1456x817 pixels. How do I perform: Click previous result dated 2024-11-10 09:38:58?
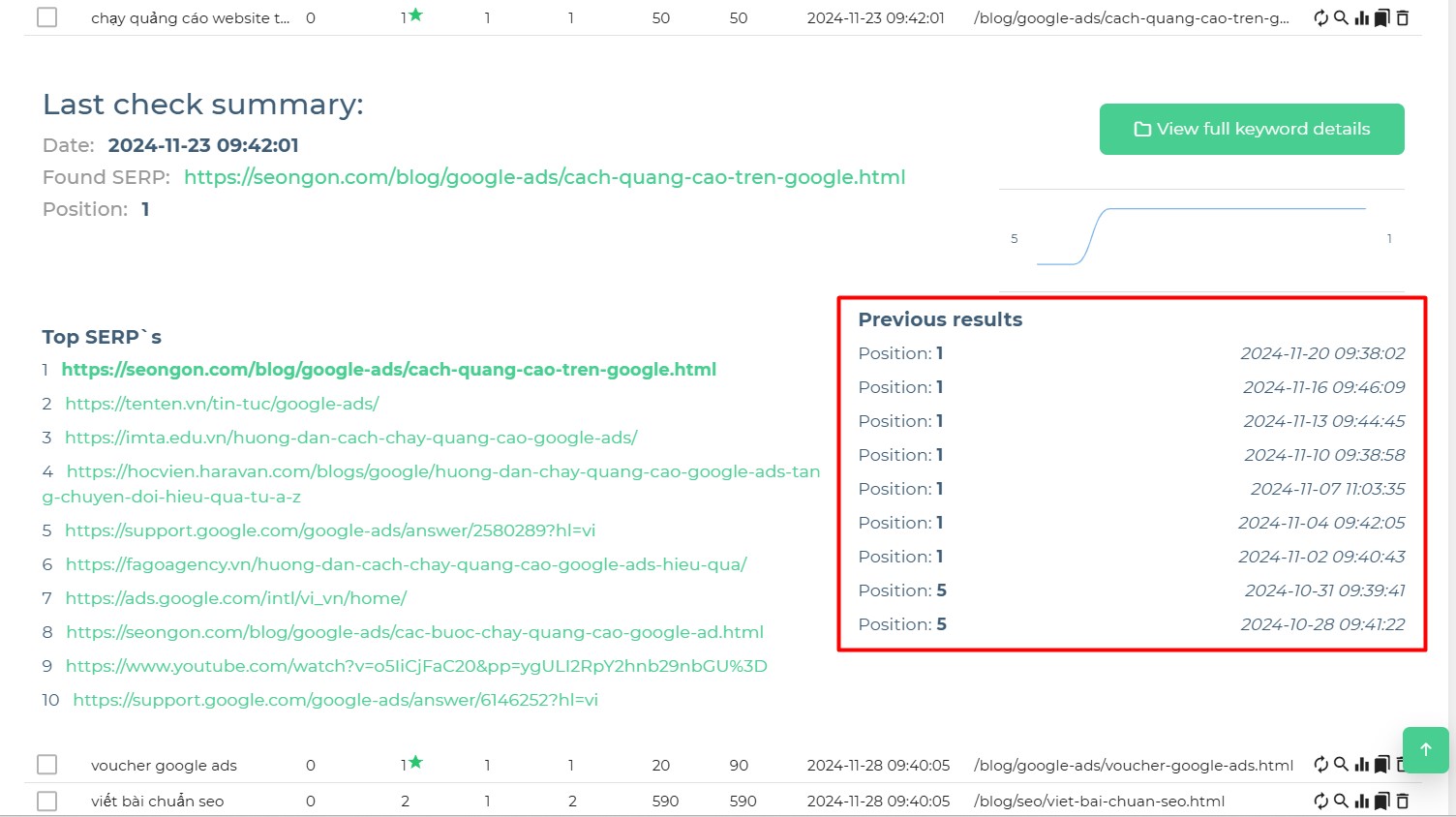(x=1131, y=455)
